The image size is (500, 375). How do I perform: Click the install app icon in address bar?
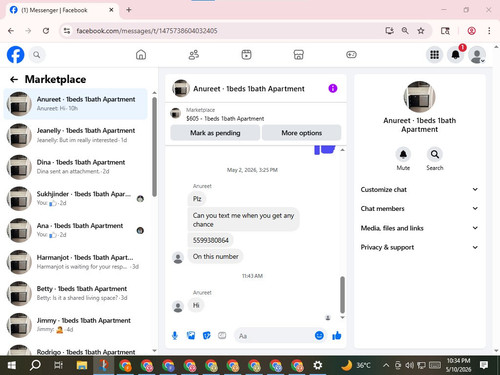[x=389, y=31]
